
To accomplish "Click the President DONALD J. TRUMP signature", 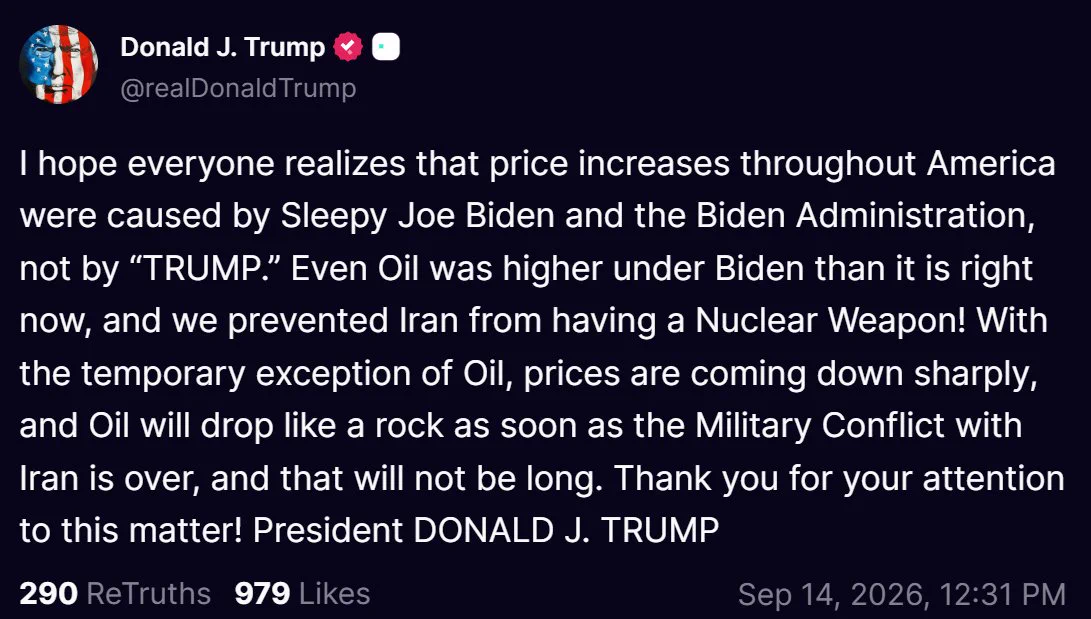I will [x=486, y=531].
